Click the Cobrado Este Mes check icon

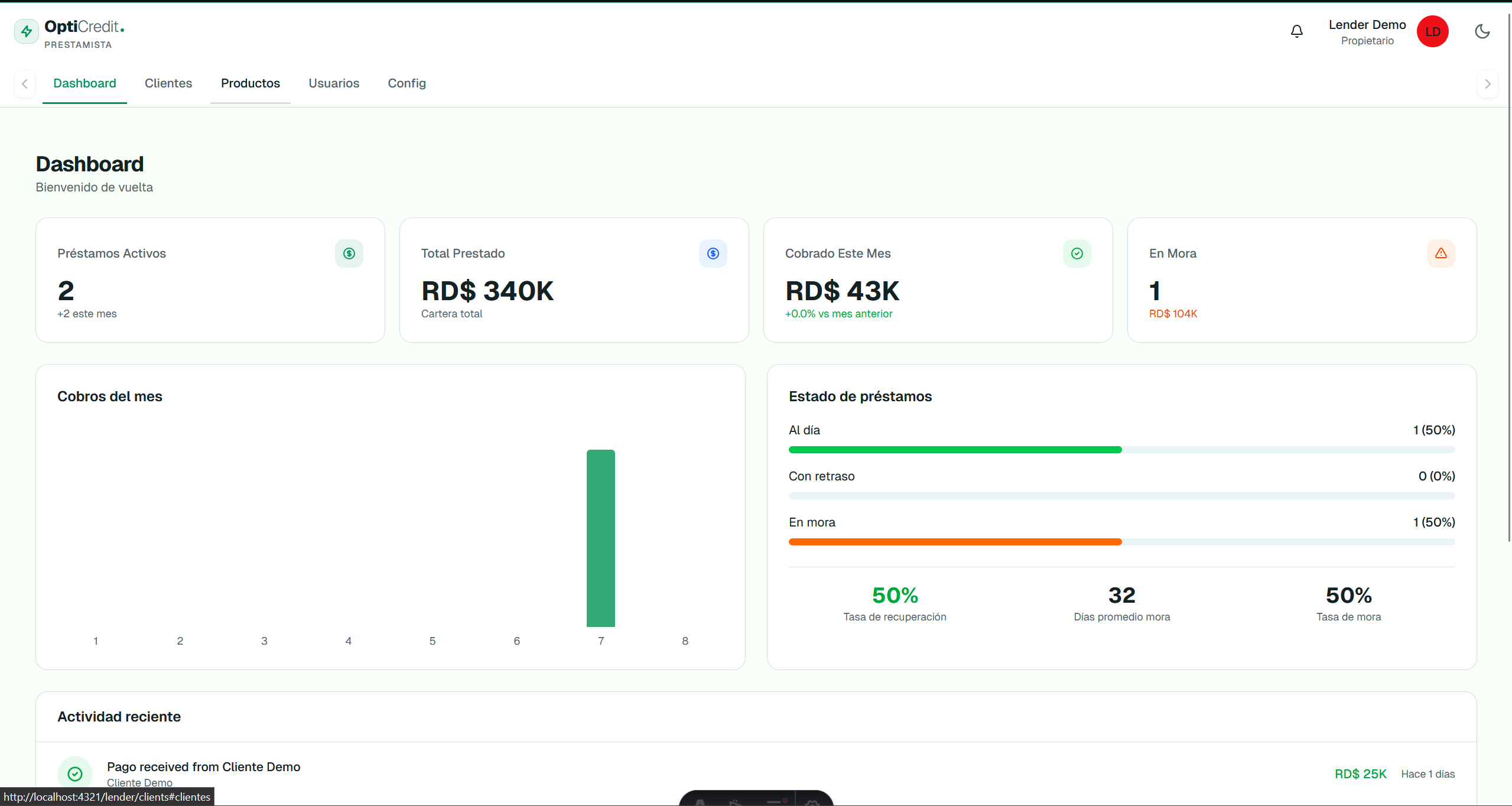[1077, 253]
